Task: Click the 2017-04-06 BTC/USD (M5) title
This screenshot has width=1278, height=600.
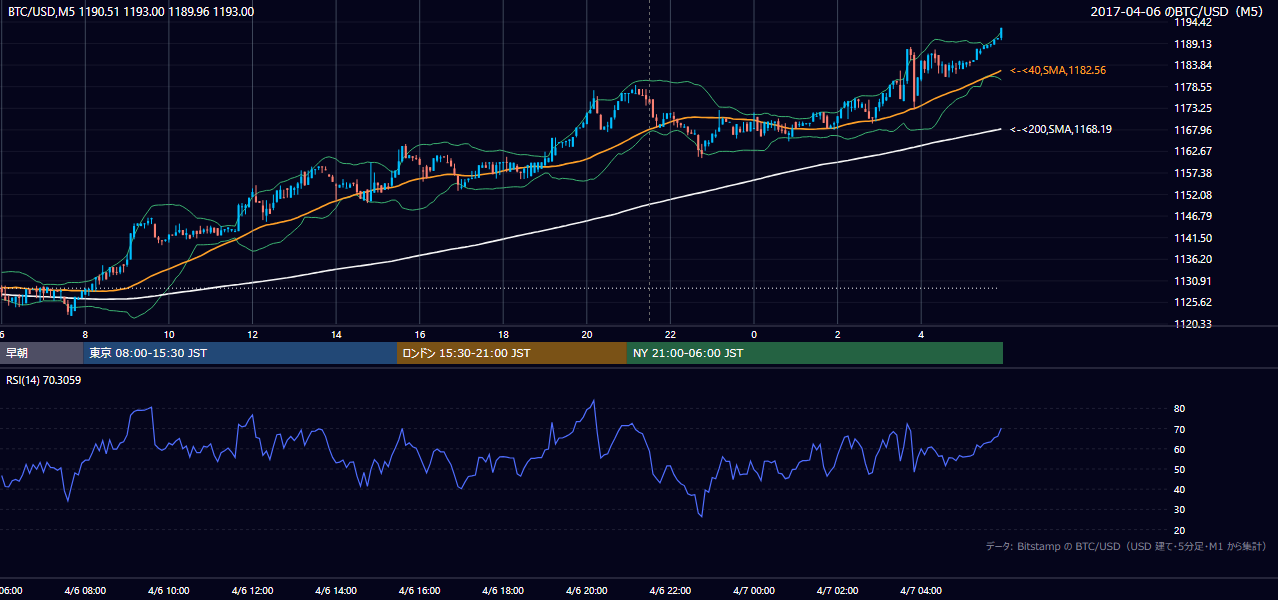Action: point(1179,12)
